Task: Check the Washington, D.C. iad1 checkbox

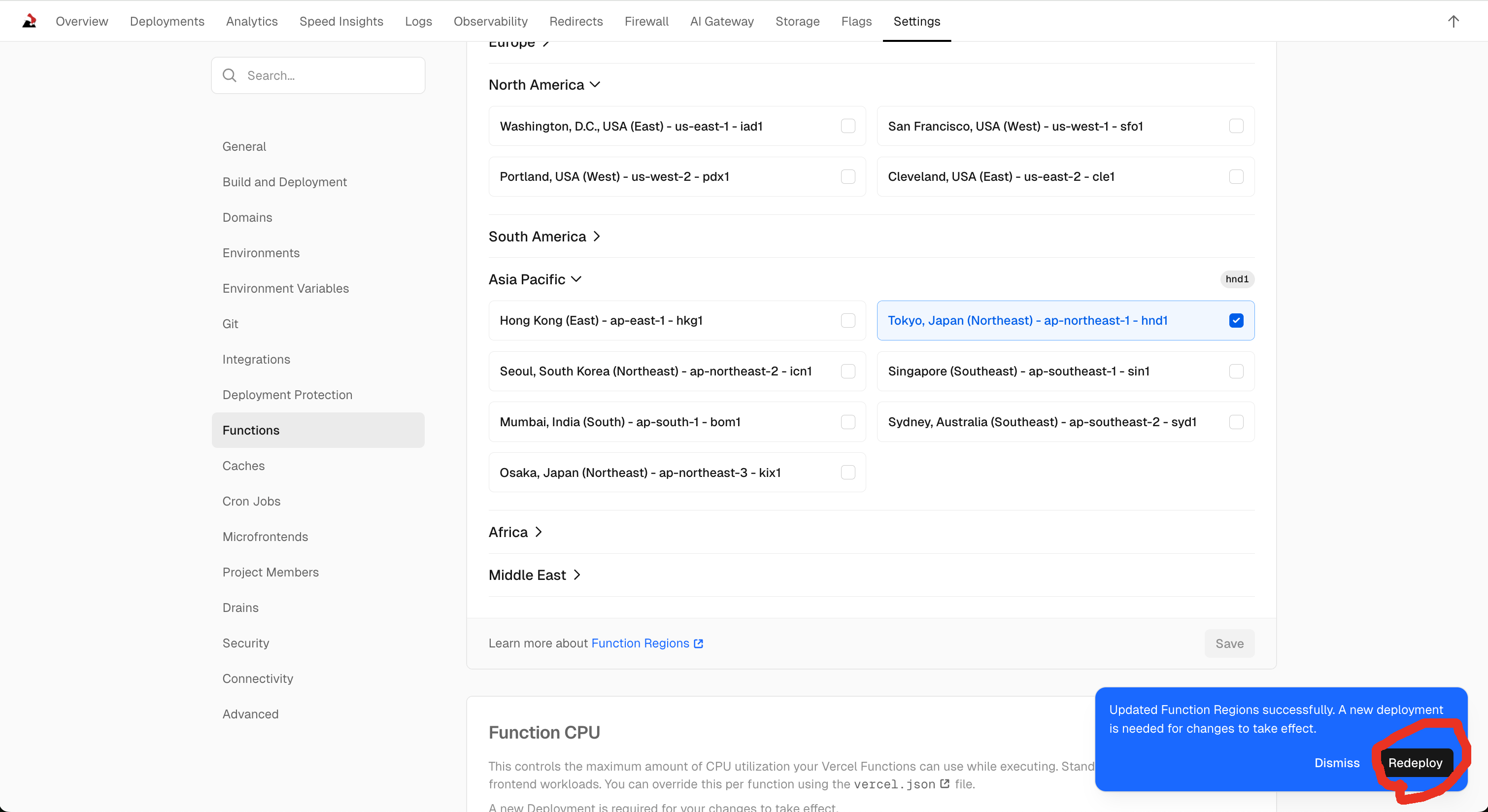Action: pos(848,126)
